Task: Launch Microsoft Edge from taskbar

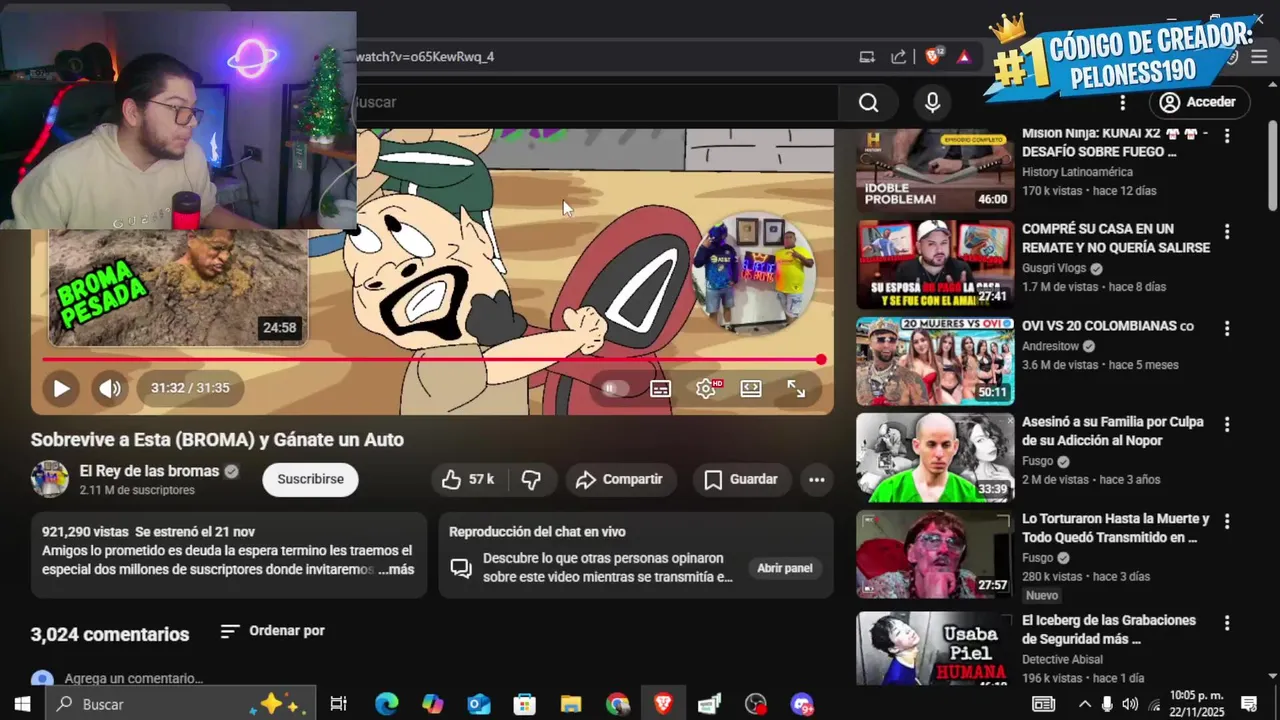Action: point(386,704)
